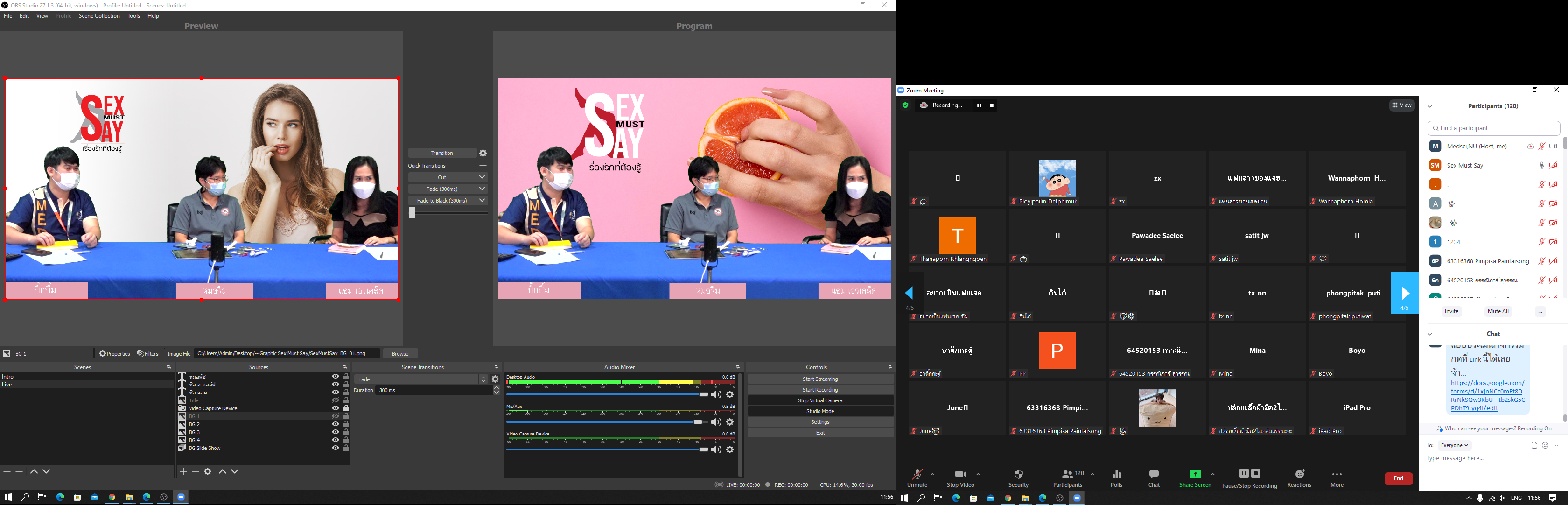This screenshot has width=1568, height=505.
Task: Click Stop Virtual Camera button
Action: tap(820, 400)
